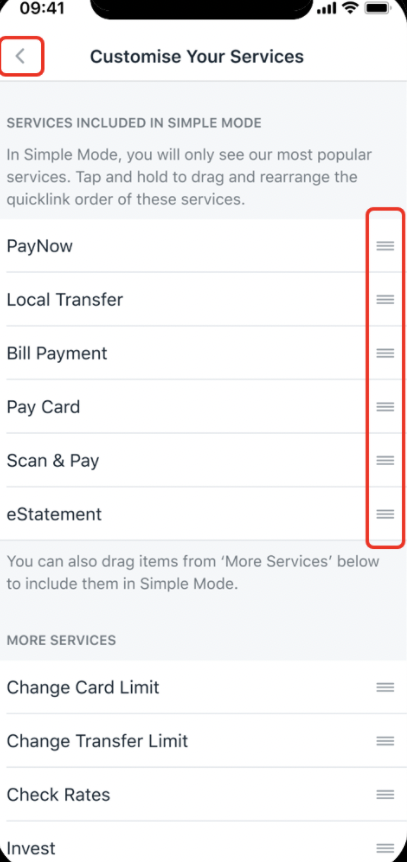Tap the Scan & Pay reorder handle
The width and height of the screenshot is (407, 862).
click(385, 460)
